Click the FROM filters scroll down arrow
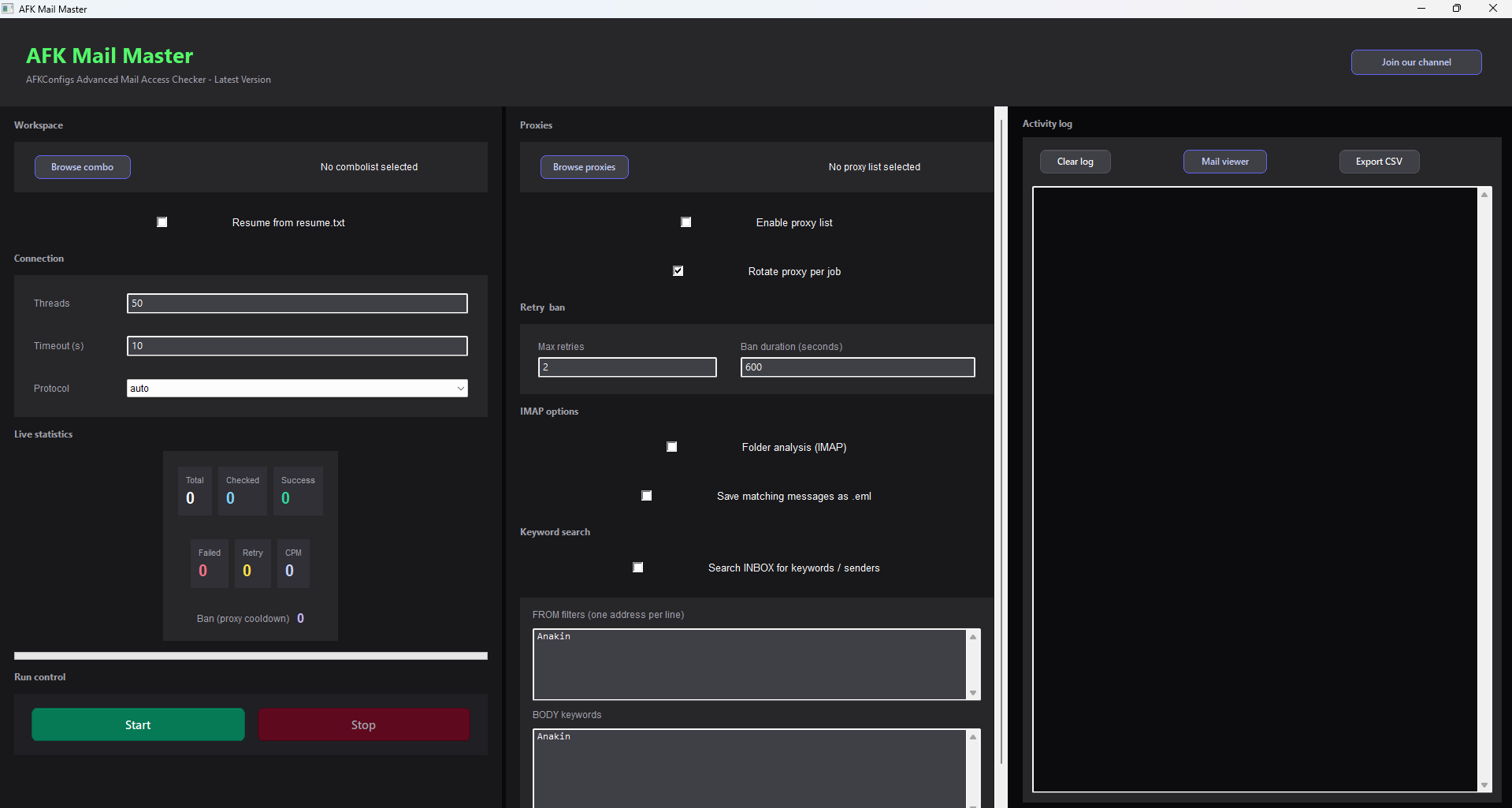The height and width of the screenshot is (808, 1512). [973, 693]
